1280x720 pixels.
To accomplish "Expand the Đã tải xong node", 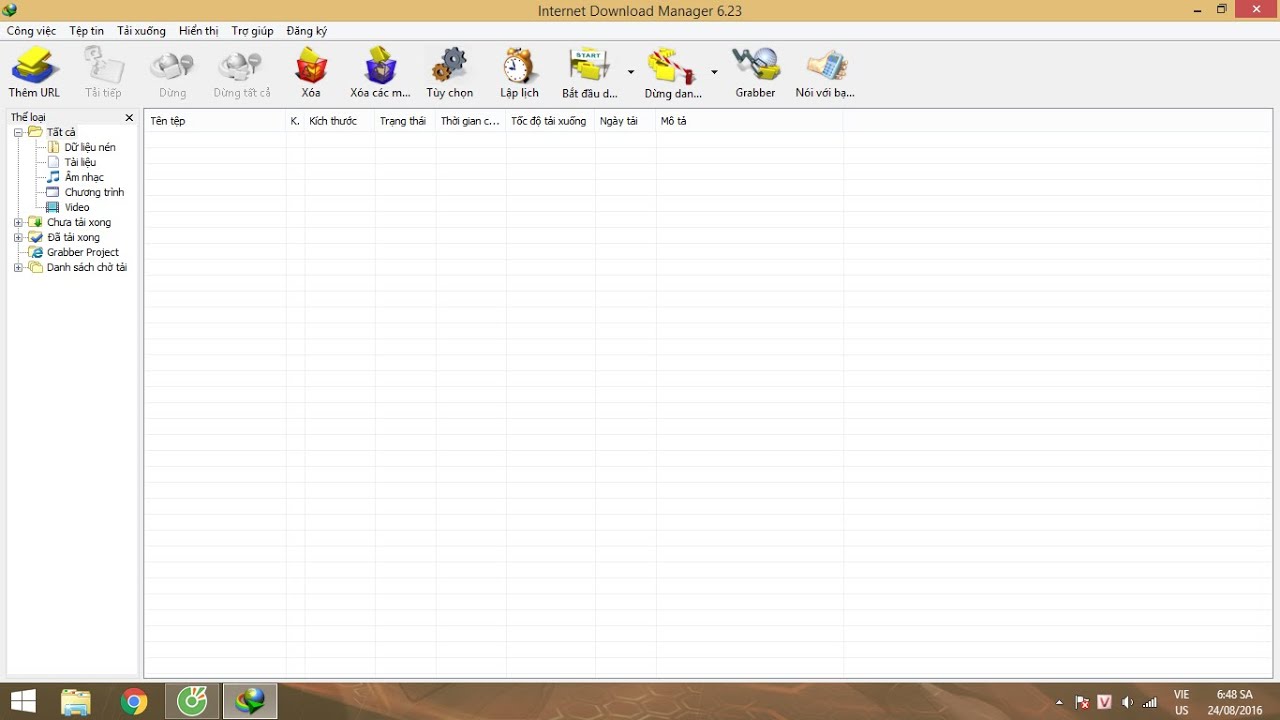I will [x=18, y=237].
